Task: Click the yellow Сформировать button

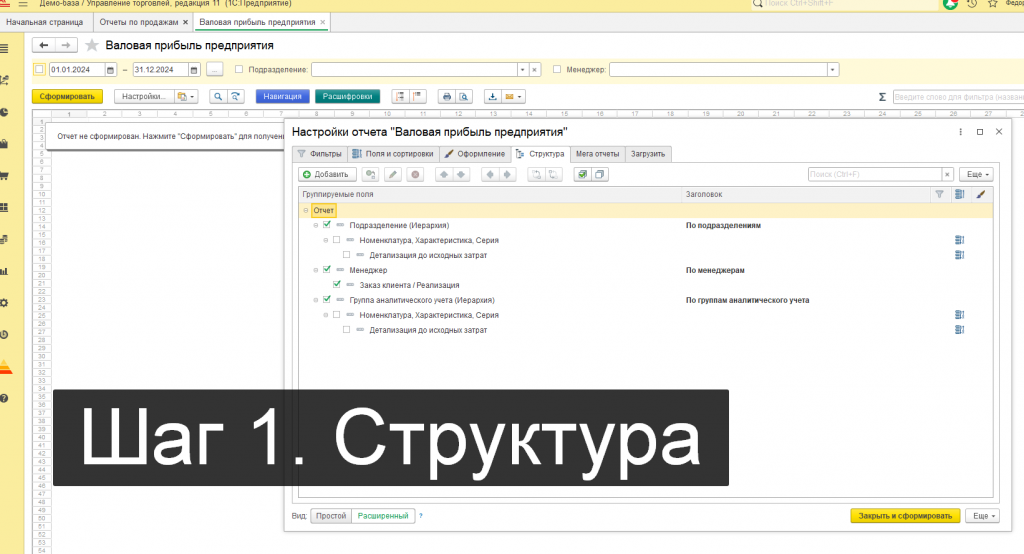Action: pos(67,97)
